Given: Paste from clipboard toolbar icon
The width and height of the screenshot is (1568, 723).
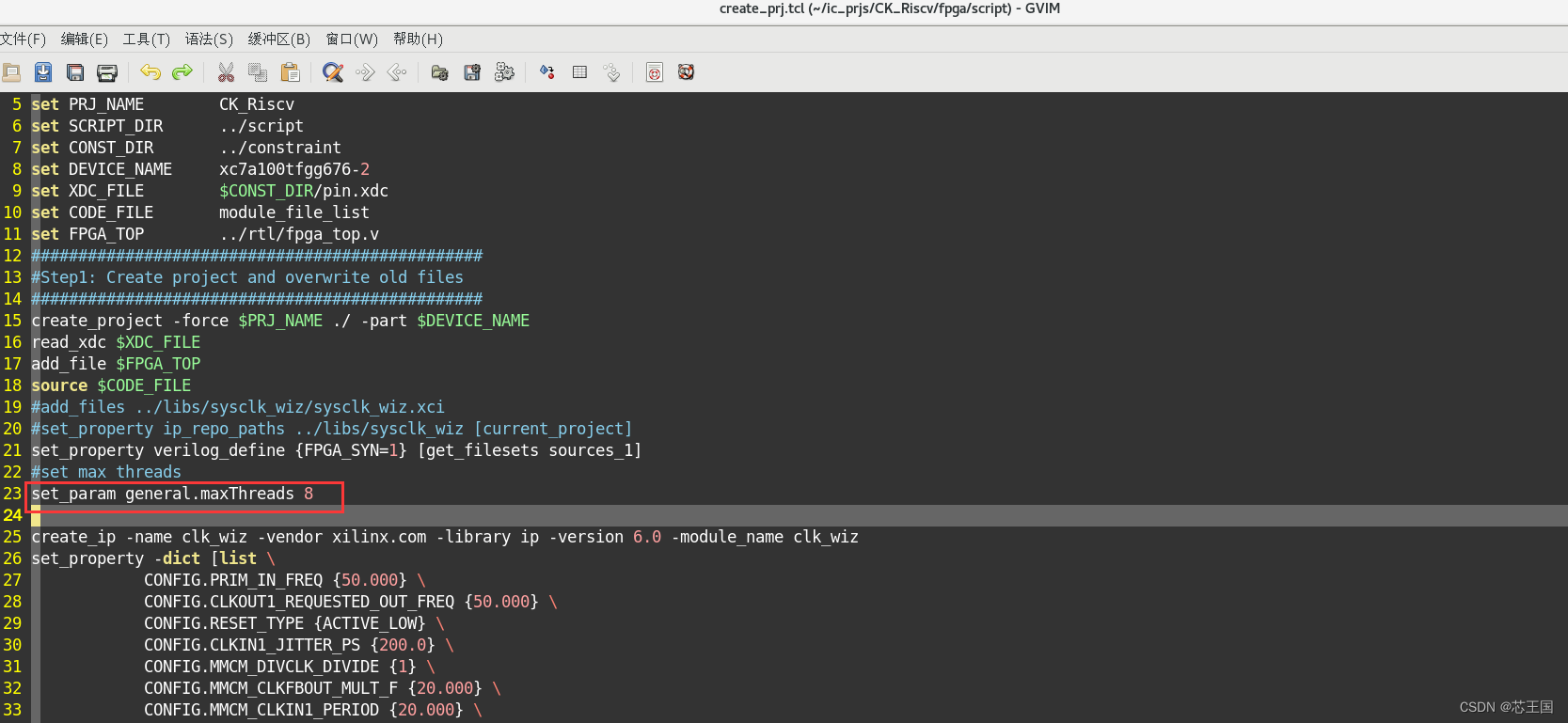Looking at the screenshot, I should point(290,72).
